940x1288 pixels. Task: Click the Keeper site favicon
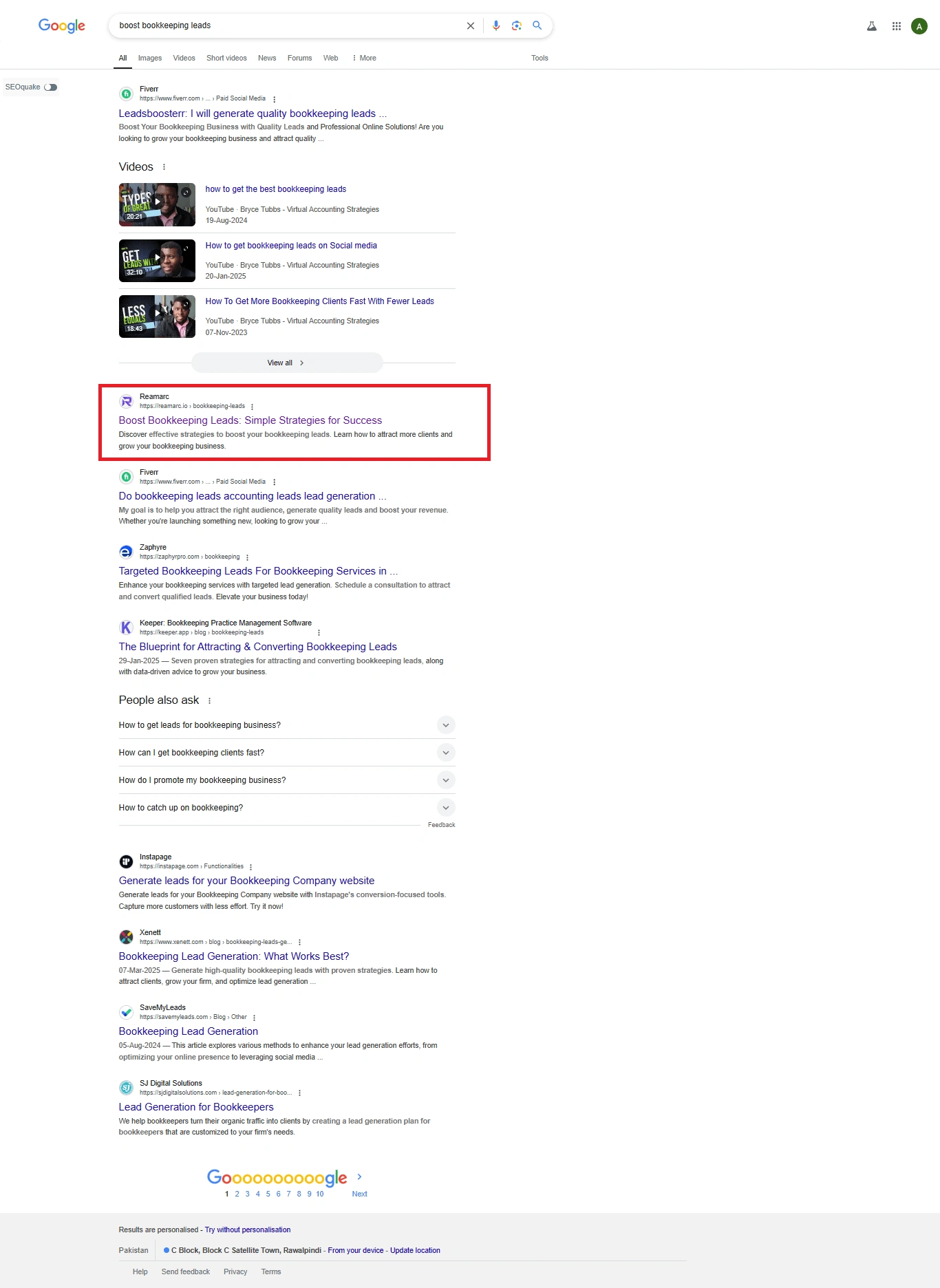[x=127, y=627]
